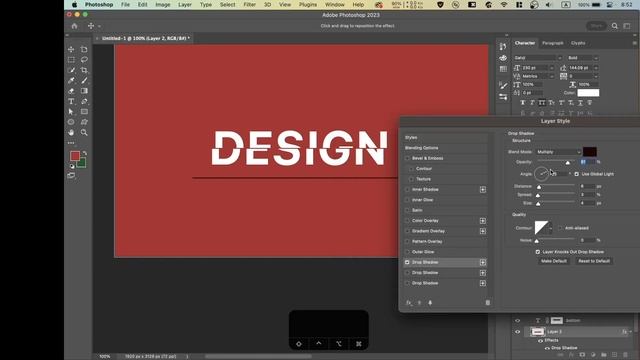640x360 pixels.
Task: Click the Make Default button
Action: 554,261
